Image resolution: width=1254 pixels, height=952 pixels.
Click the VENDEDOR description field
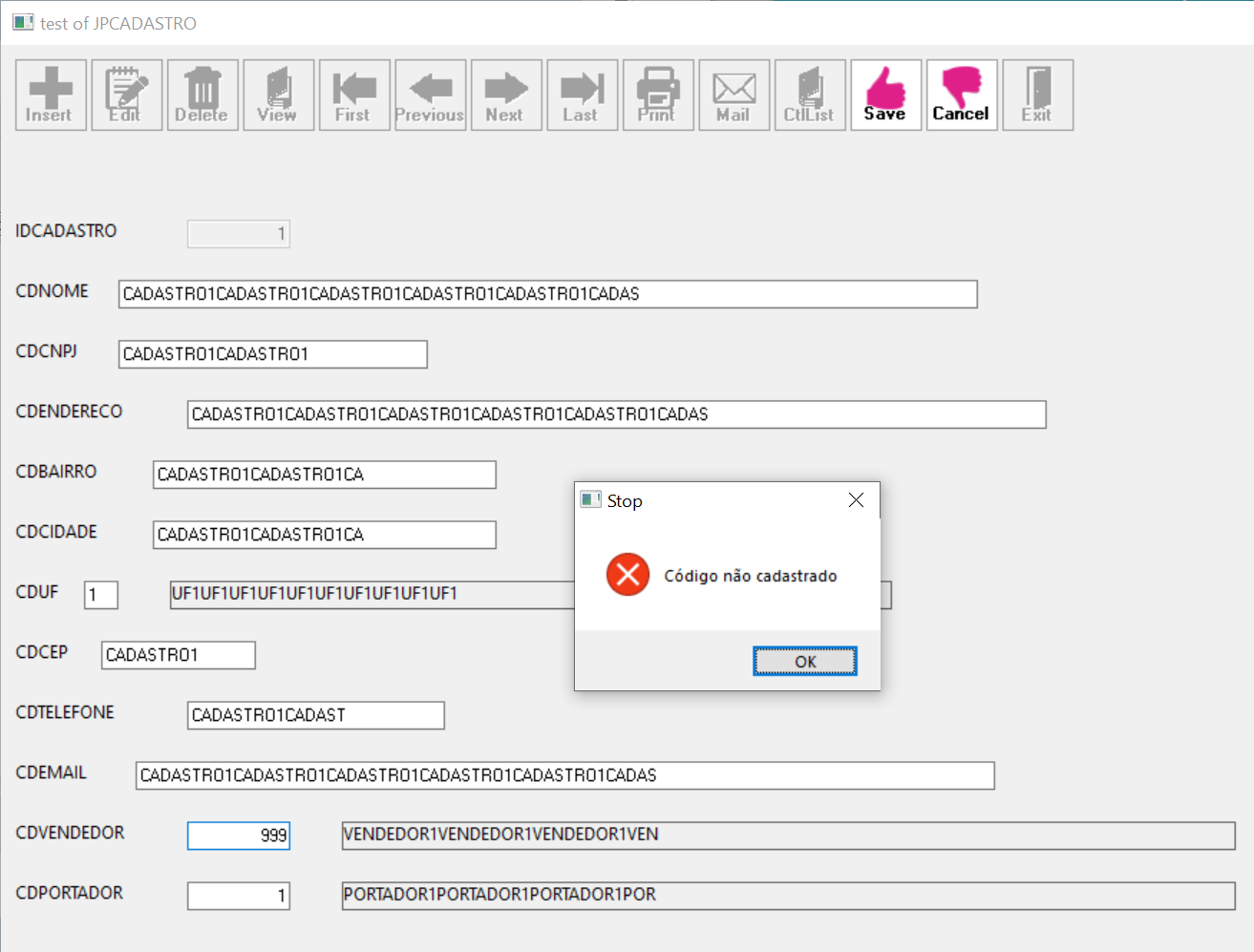789,836
